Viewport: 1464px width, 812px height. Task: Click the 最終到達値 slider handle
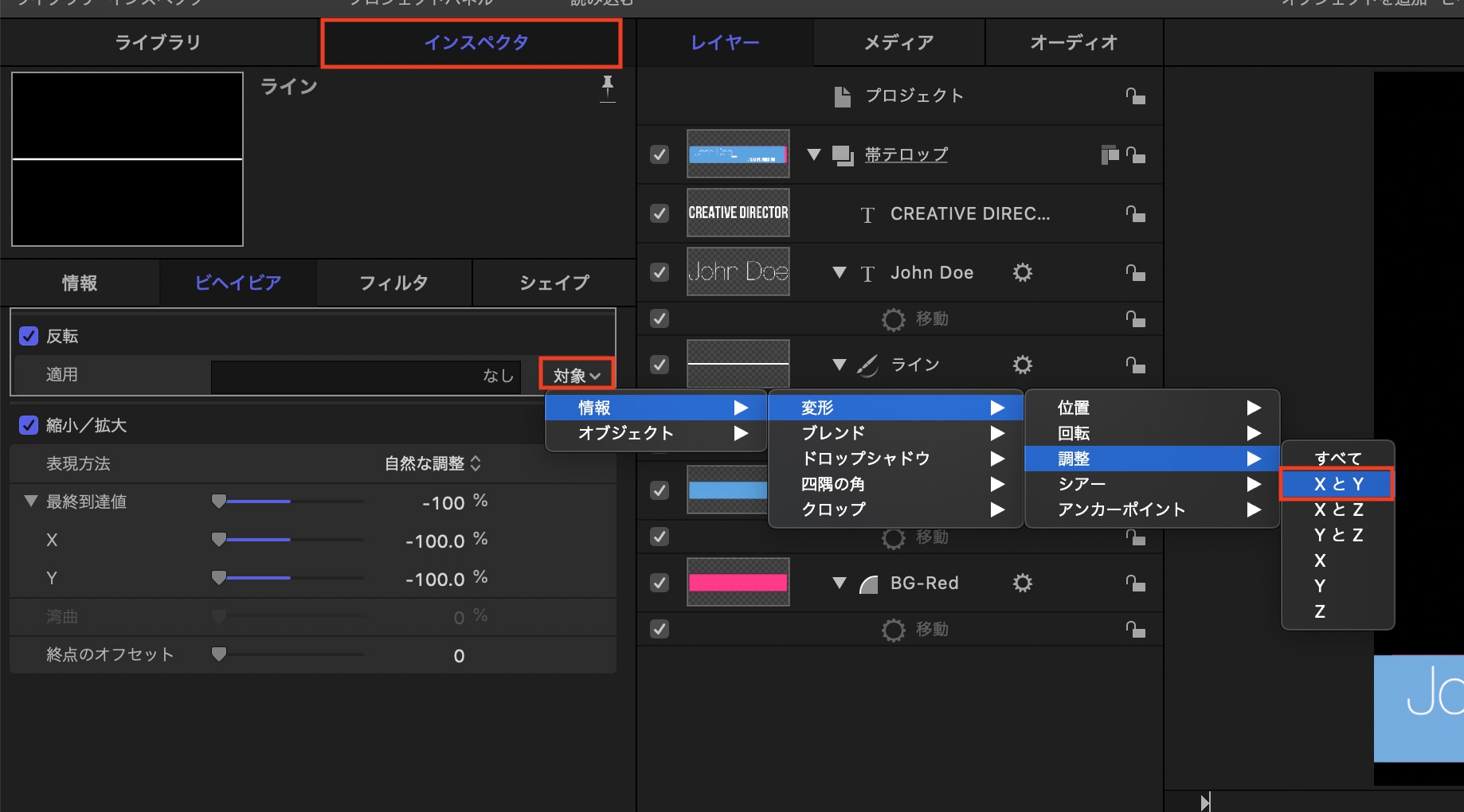(219, 502)
